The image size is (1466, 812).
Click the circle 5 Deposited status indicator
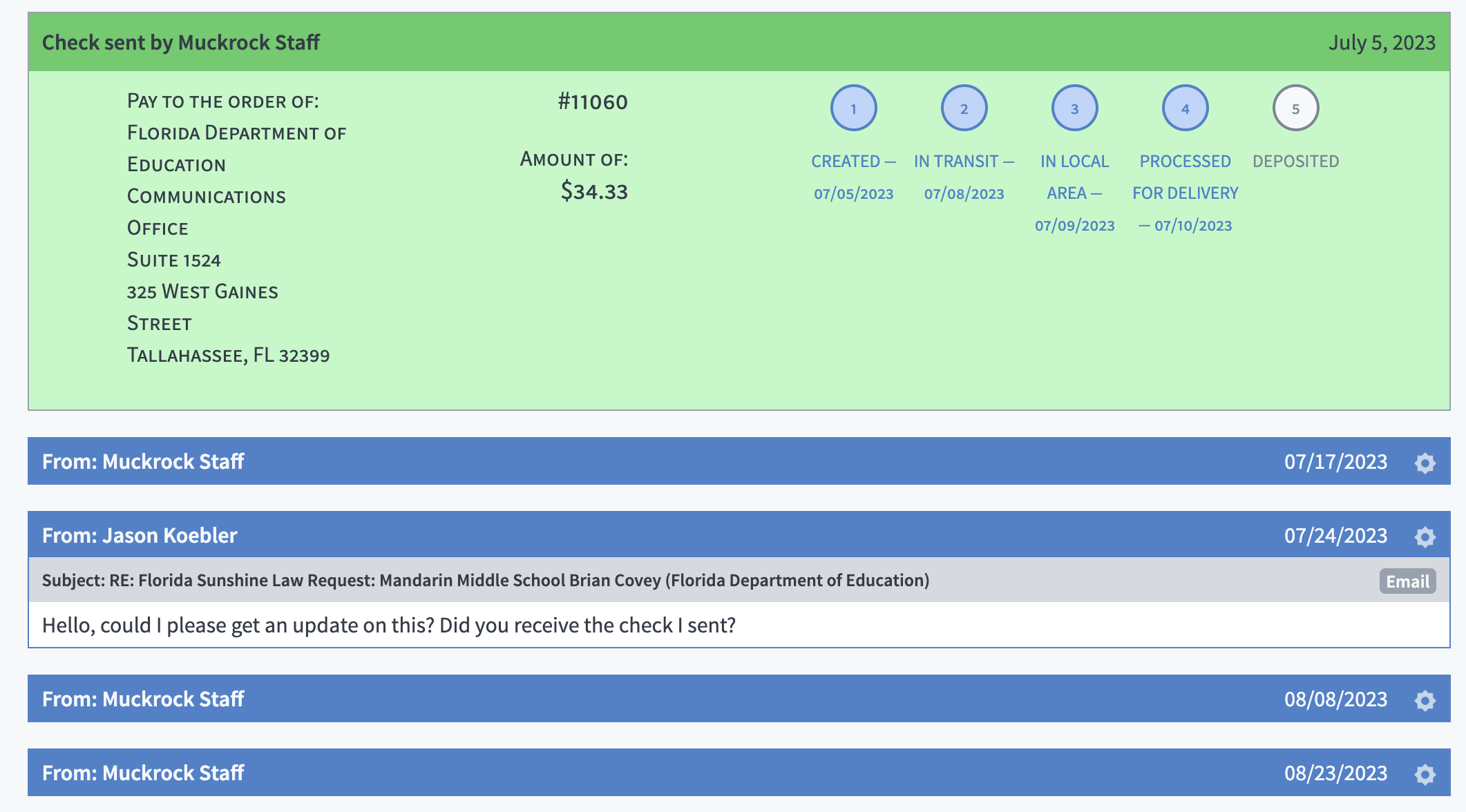coord(1296,108)
